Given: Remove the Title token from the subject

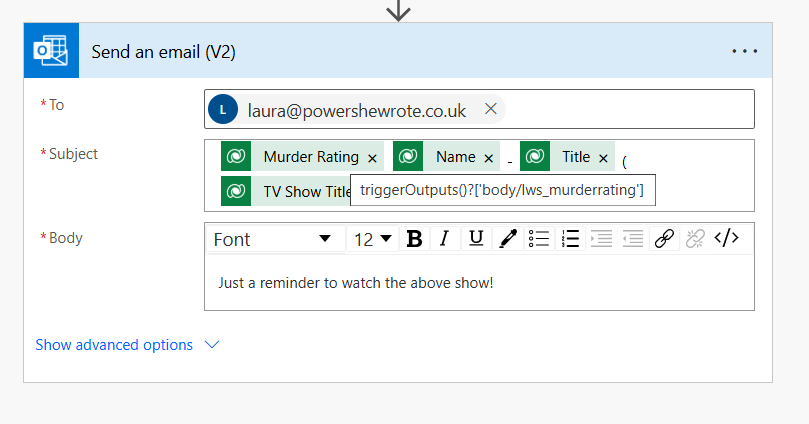Looking at the screenshot, I should (603, 158).
